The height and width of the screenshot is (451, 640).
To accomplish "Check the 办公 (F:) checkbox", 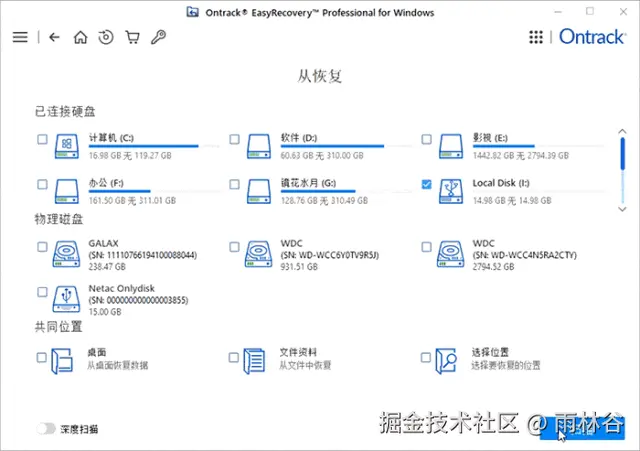I will pos(42,184).
